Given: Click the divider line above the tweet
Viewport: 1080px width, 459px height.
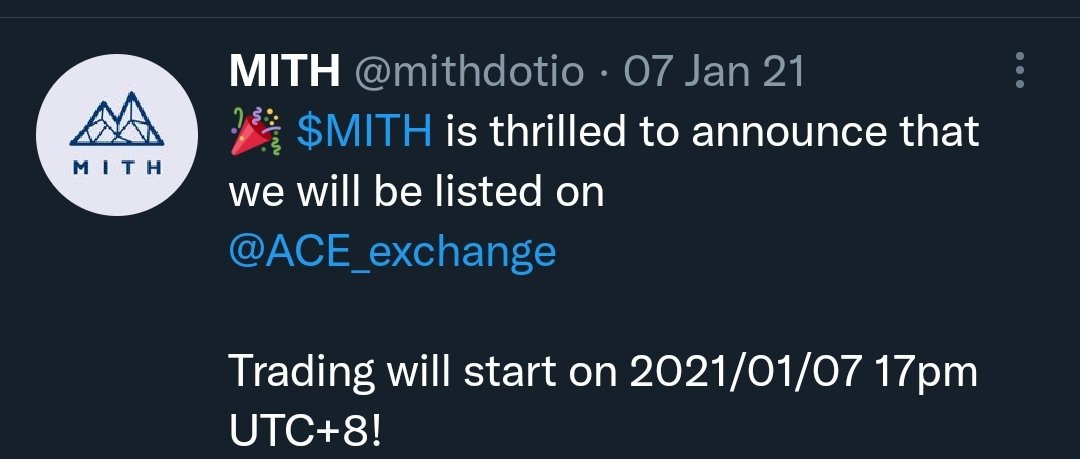Looking at the screenshot, I should 540,16.
